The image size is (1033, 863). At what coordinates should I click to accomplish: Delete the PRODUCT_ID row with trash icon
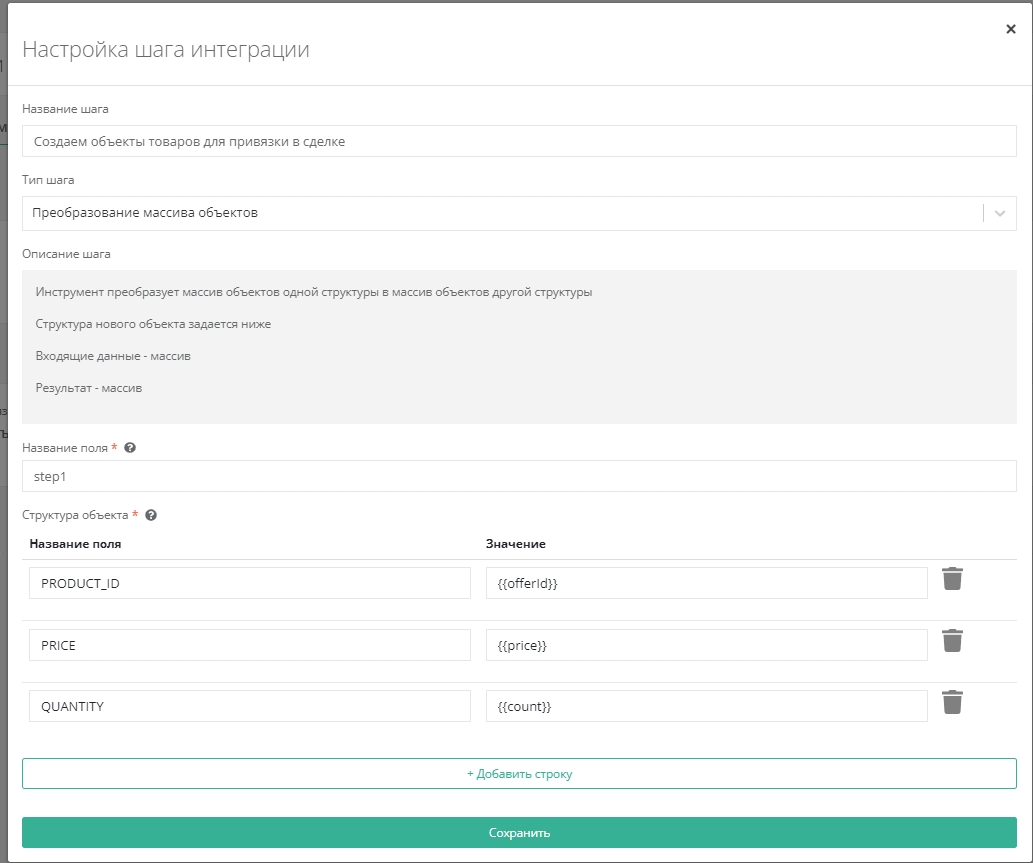(x=952, y=579)
